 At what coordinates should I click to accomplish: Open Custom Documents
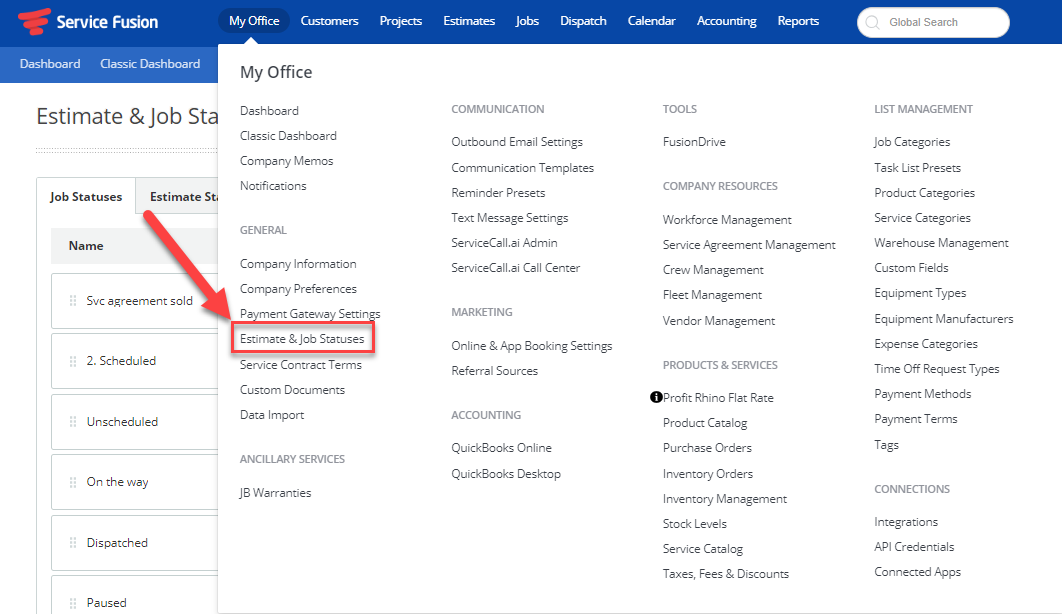point(293,390)
